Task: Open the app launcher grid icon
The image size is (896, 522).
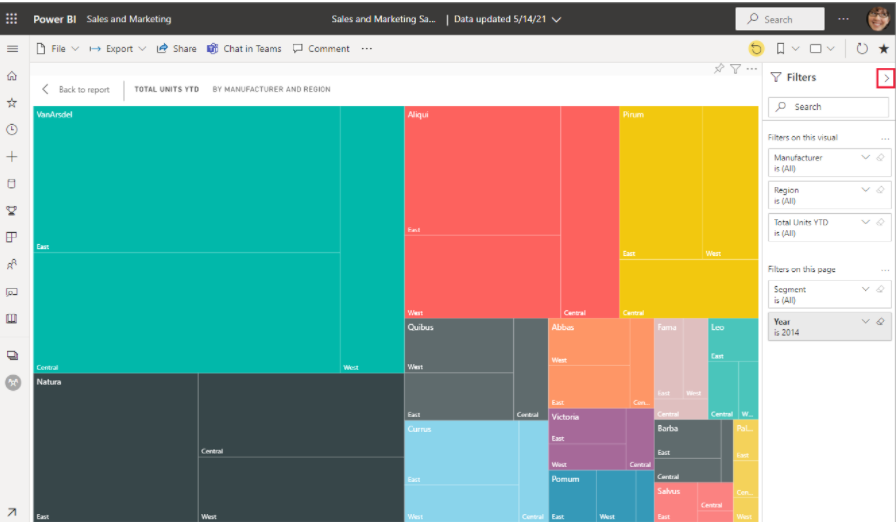Action: click(x=11, y=19)
